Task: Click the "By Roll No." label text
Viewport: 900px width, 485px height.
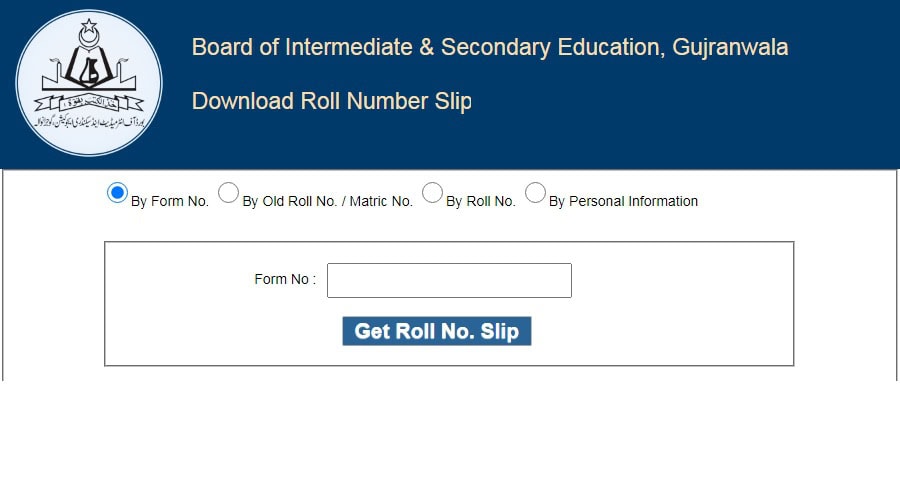Action: coord(481,201)
